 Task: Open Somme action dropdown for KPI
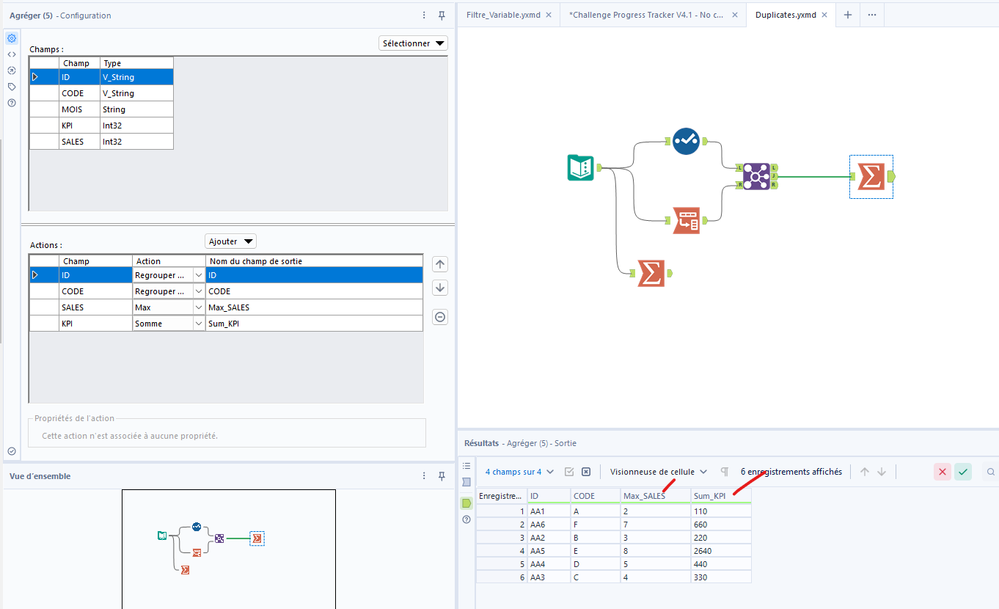click(198, 324)
